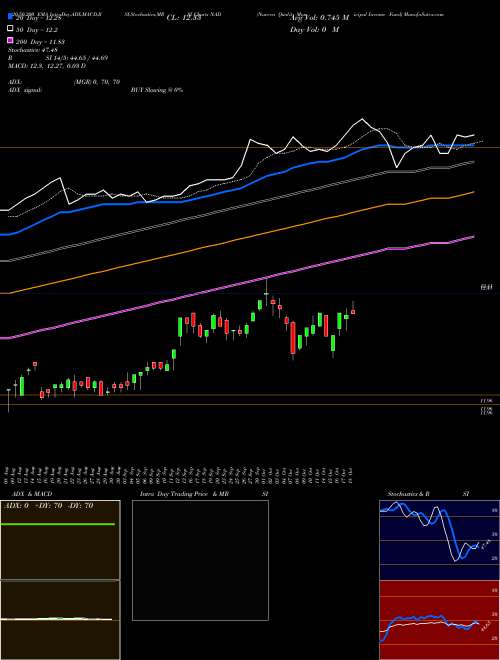
Task: Click the ADX: 0 +DY: 70 -DY: 70 label
Action: (x=48, y=505)
